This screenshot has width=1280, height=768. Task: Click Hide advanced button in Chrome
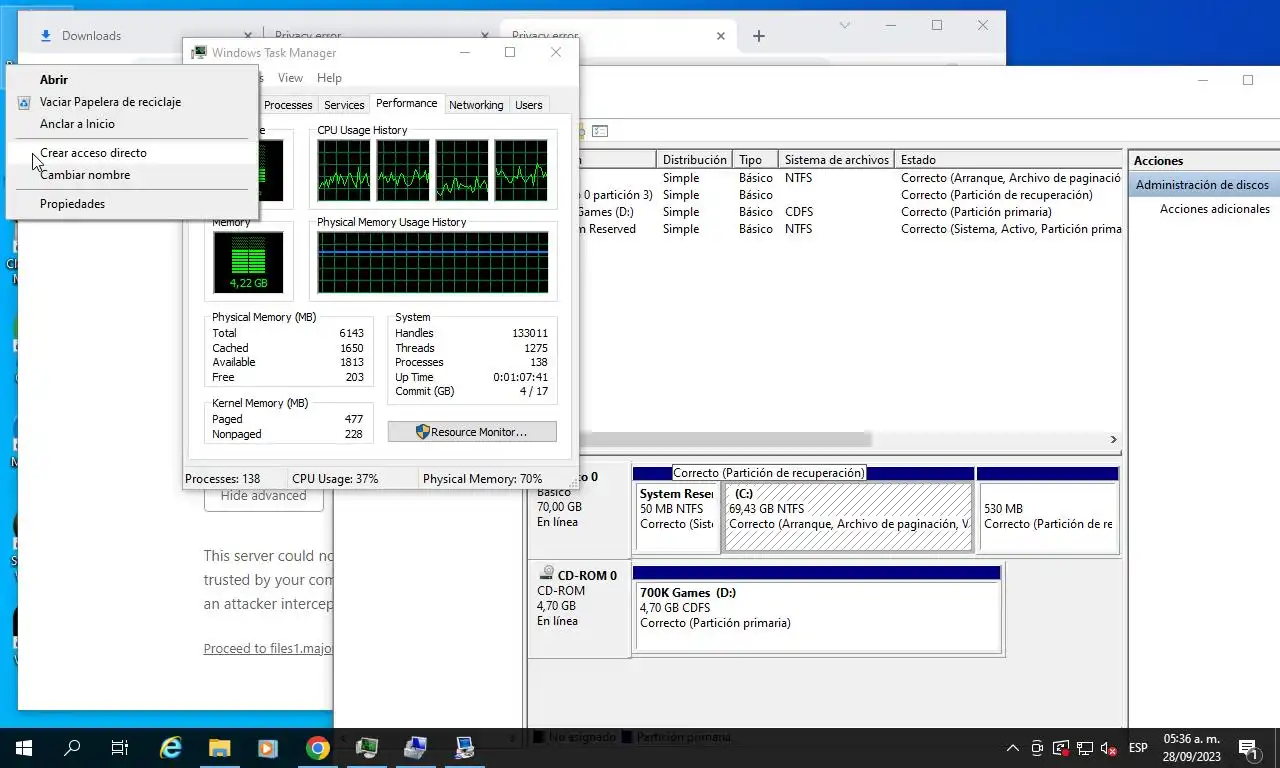click(x=264, y=496)
